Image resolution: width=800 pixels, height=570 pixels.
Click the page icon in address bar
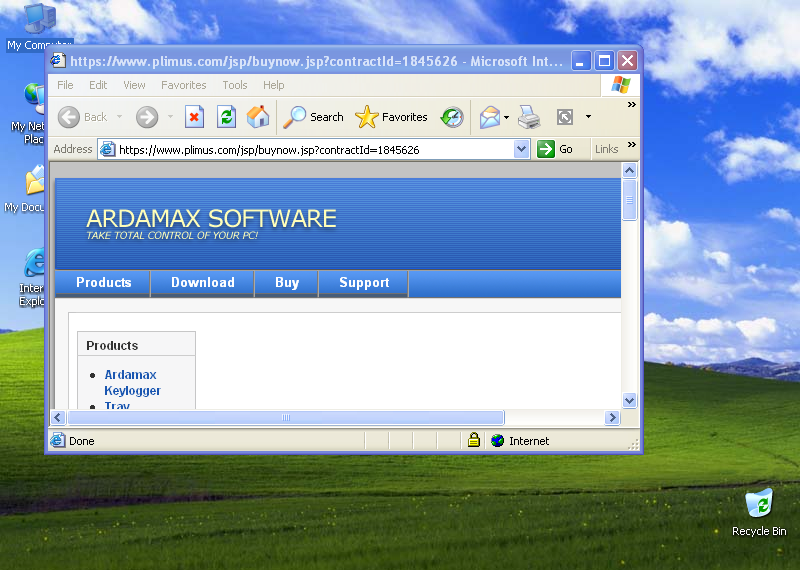click(x=107, y=150)
